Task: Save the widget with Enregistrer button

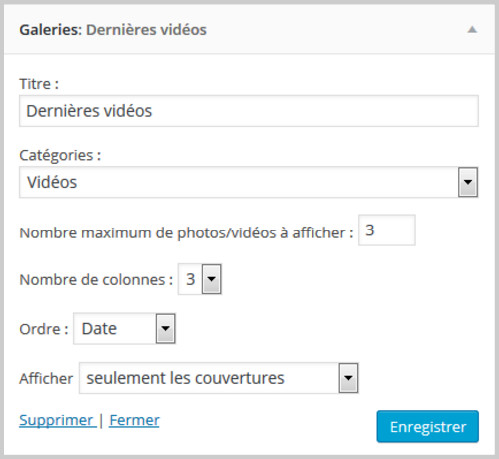Action: tap(428, 427)
